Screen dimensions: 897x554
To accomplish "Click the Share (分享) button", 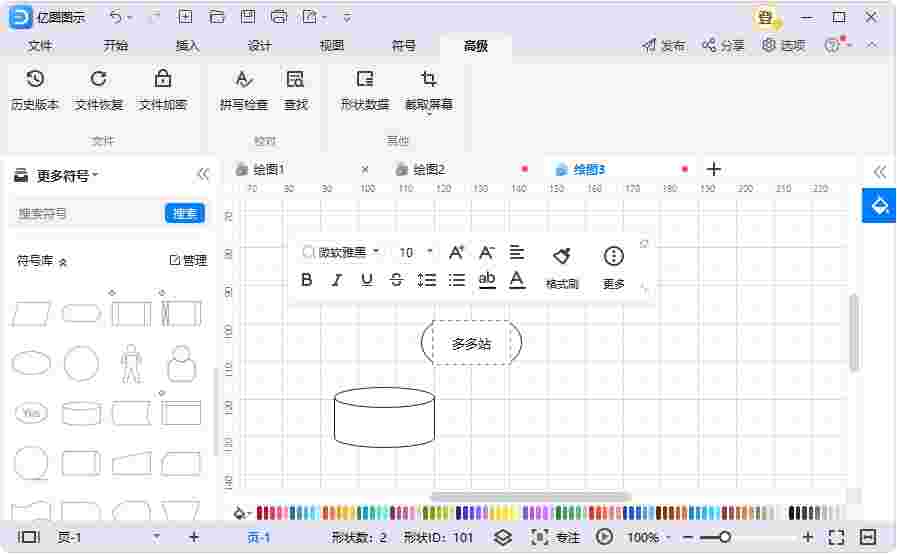I will (723, 45).
